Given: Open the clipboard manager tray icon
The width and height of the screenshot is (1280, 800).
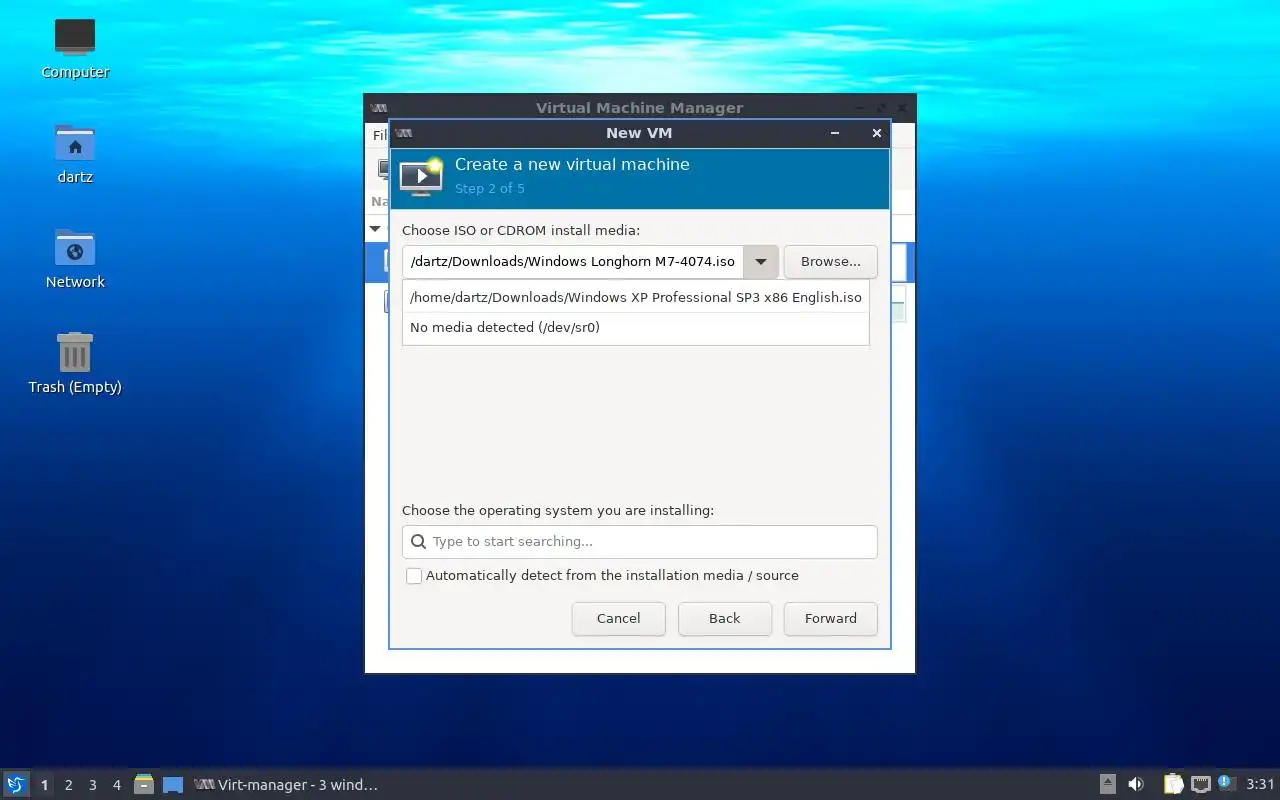Looking at the screenshot, I should click(x=1173, y=784).
